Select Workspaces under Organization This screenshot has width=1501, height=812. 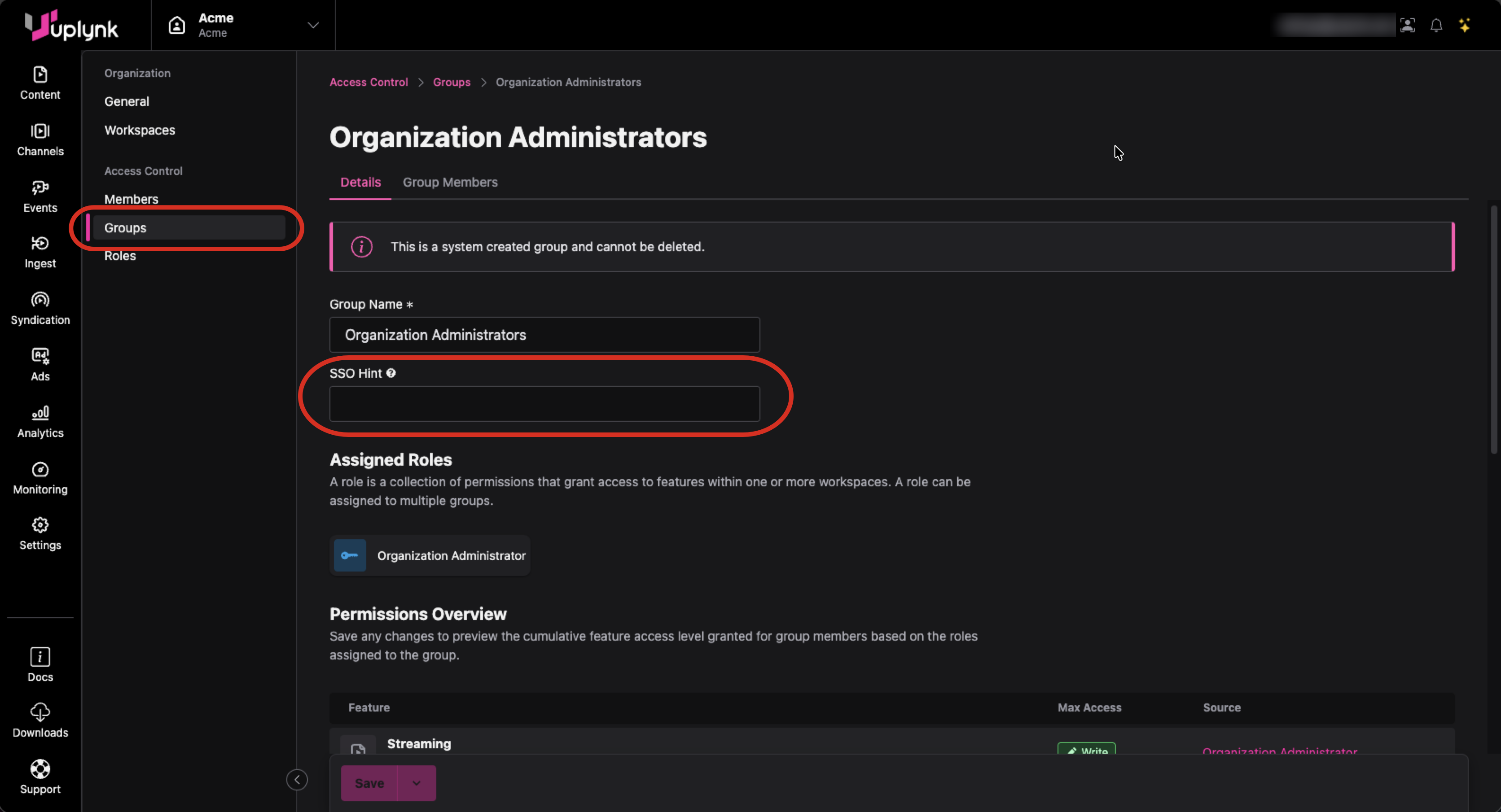[139, 130]
